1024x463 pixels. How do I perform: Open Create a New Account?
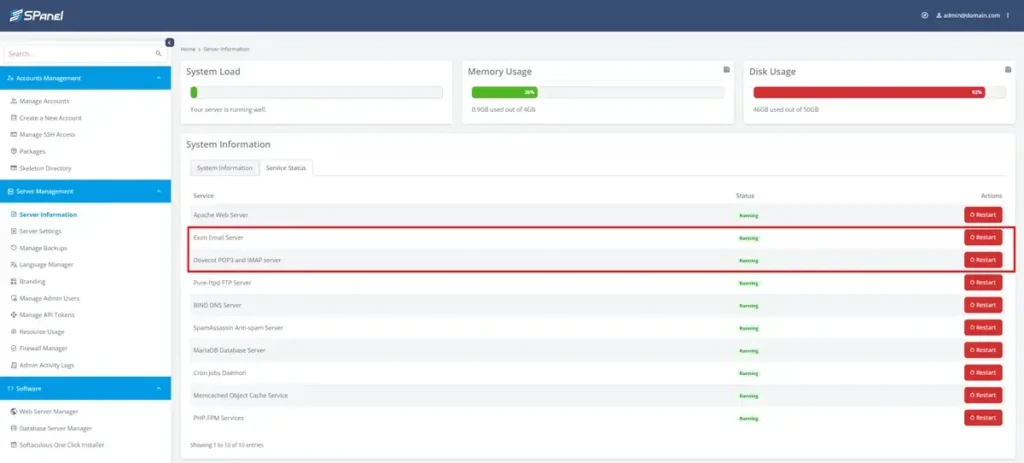tap(50, 118)
